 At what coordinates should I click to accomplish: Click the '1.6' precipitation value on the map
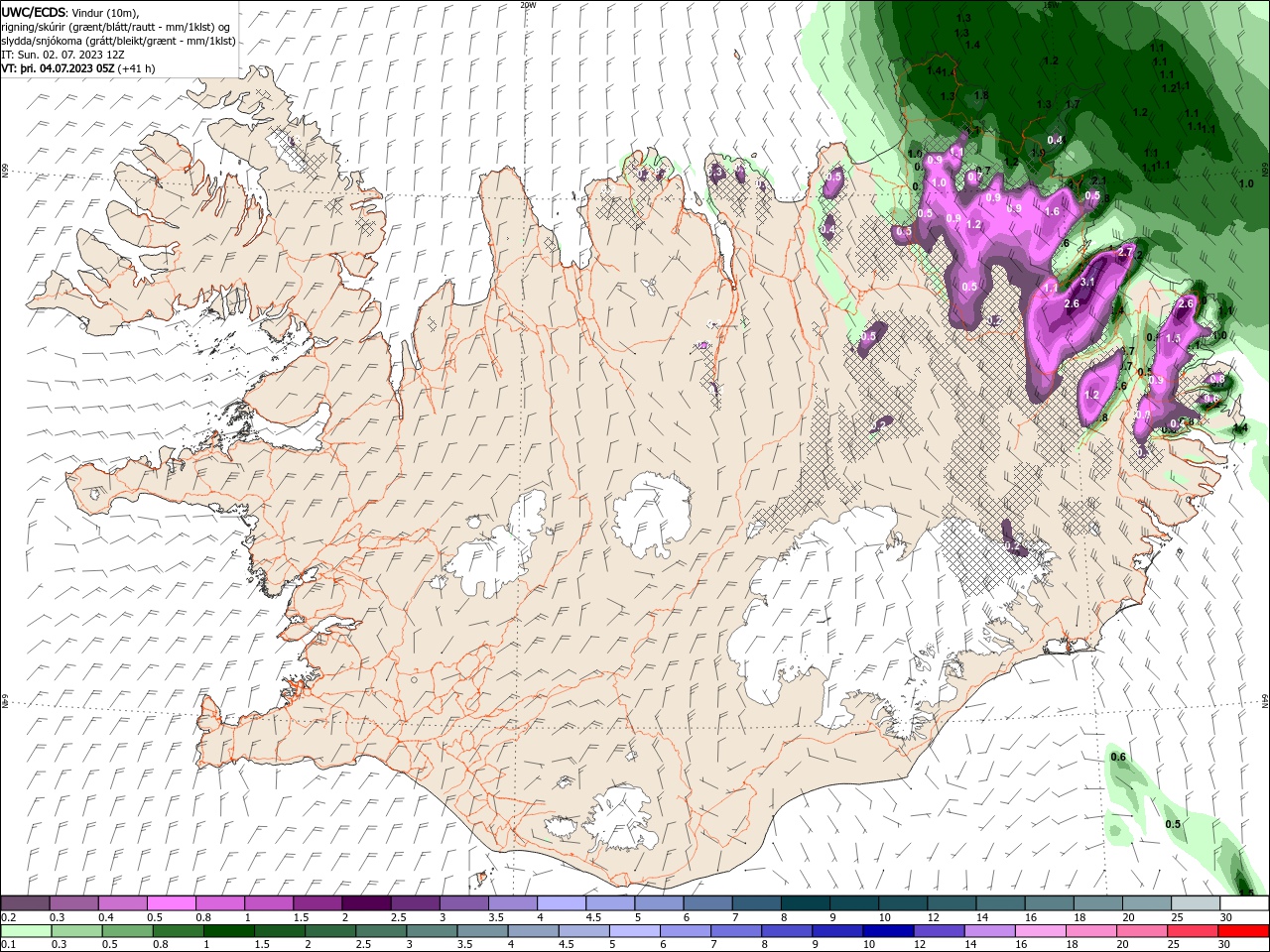(x=1052, y=211)
